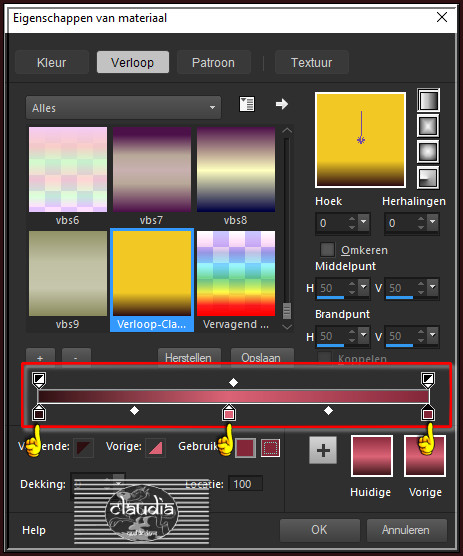The height and width of the screenshot is (556, 463).
Task: Click the Help link
Action: 34,530
